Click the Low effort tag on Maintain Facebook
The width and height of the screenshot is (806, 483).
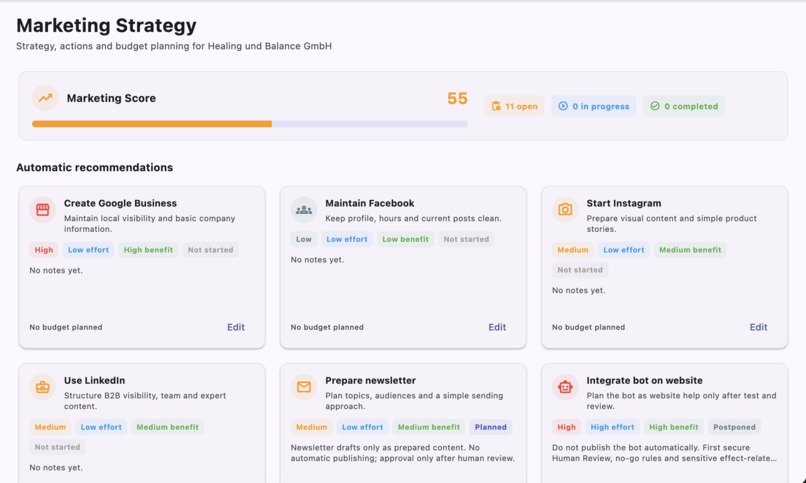click(347, 239)
